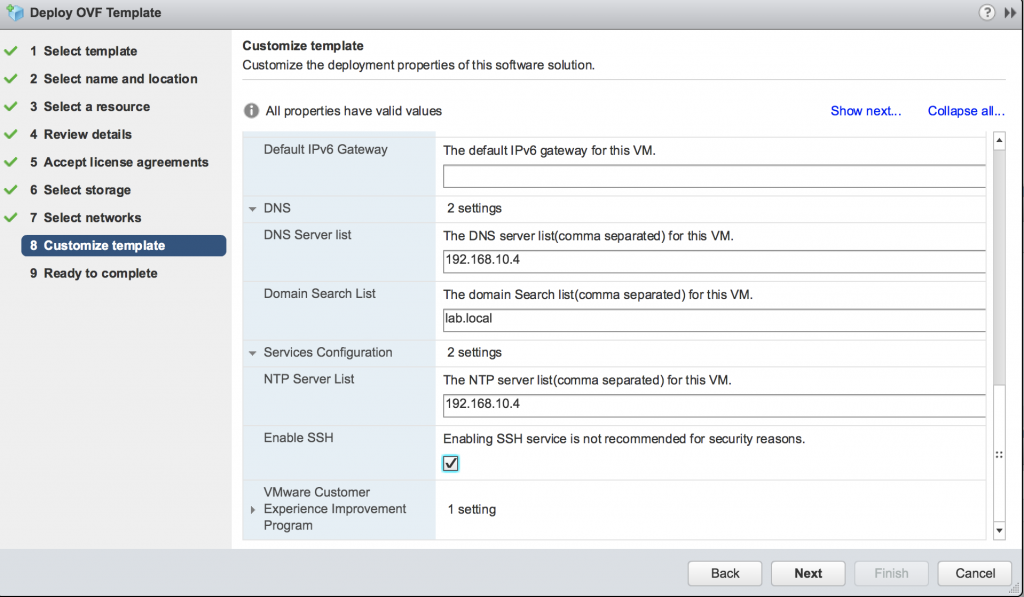
Task: Click the green checkmark next to Select template
Action: click(x=11, y=51)
